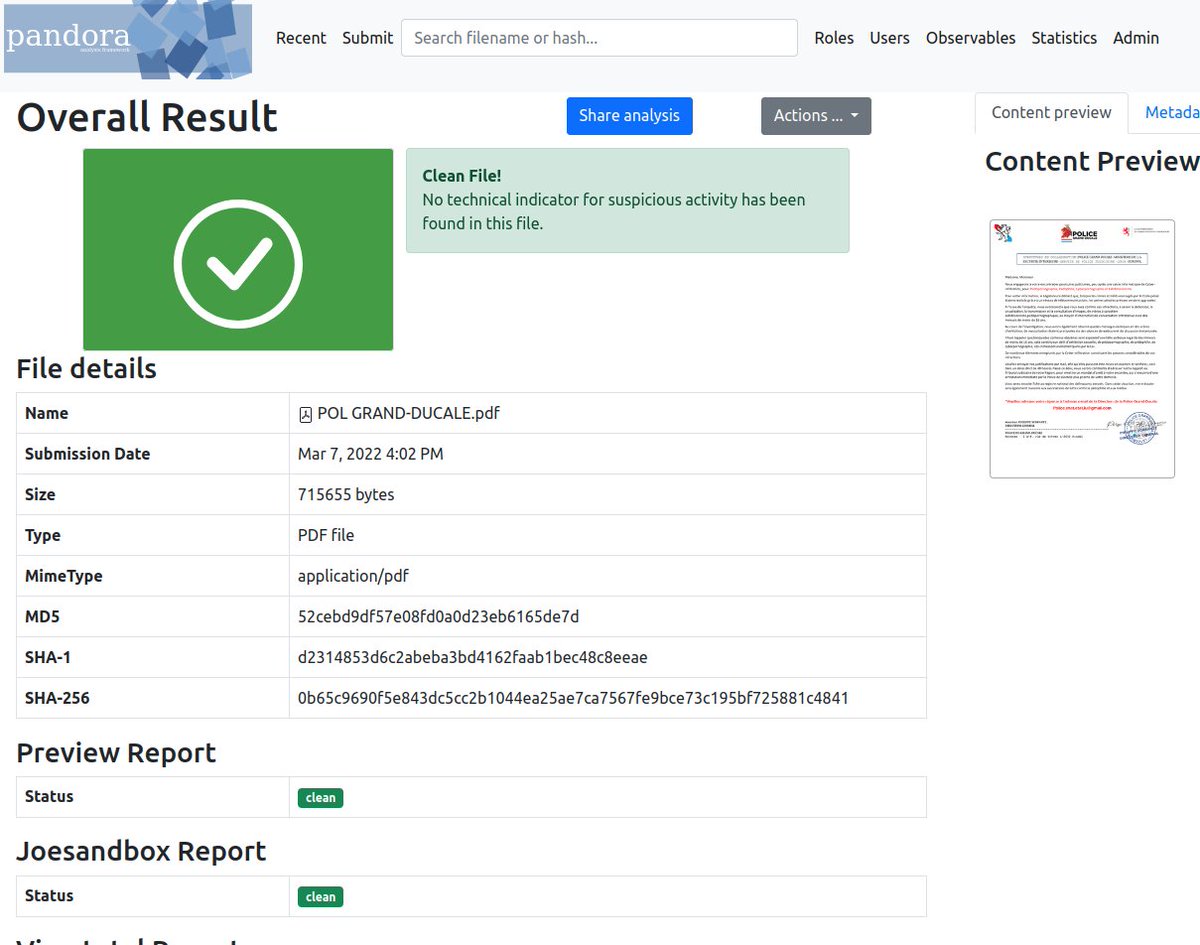Click the File details heading

(x=87, y=369)
